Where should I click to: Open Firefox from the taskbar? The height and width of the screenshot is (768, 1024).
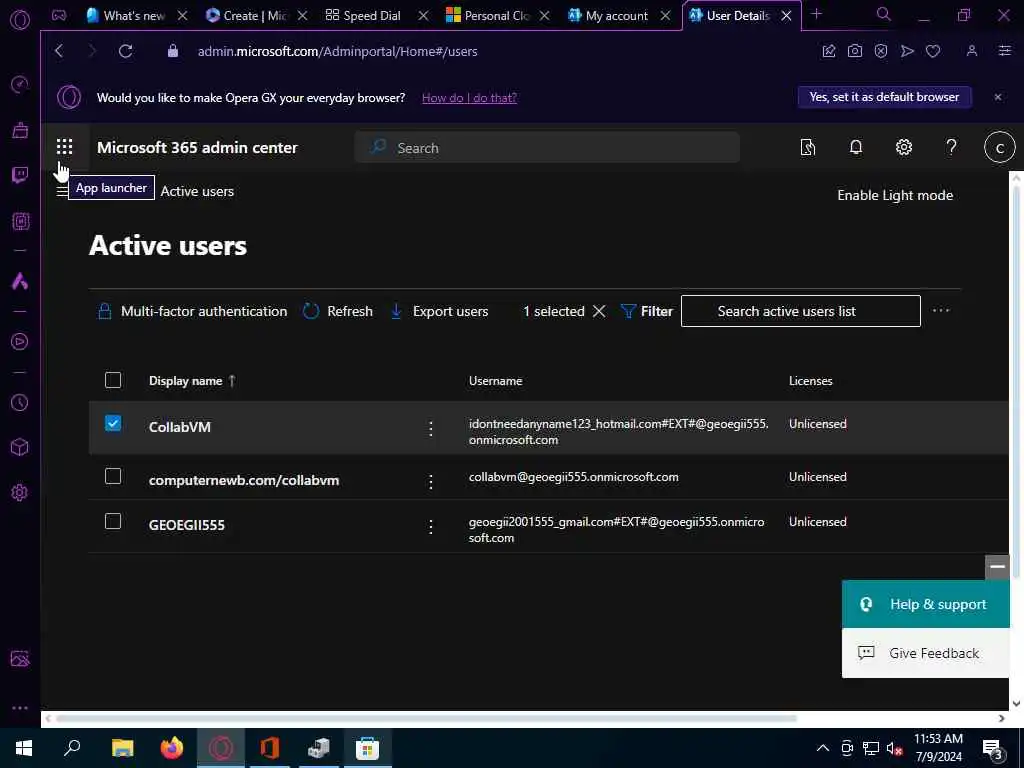tap(172, 748)
